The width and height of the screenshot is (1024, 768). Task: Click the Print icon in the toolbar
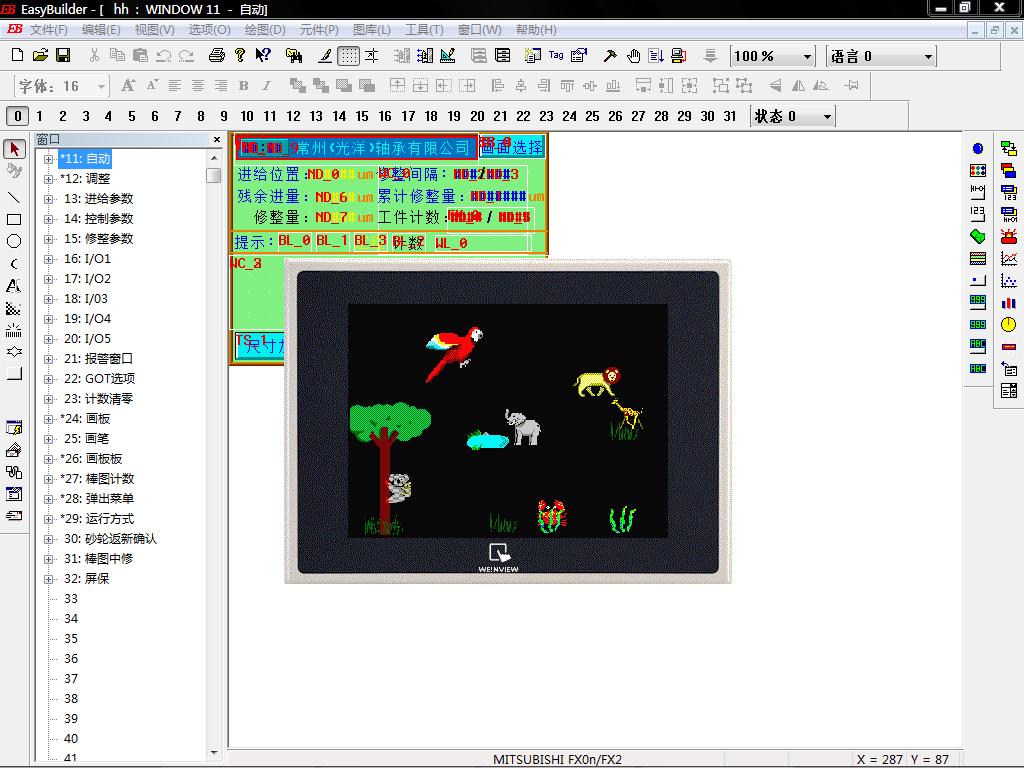[217, 56]
